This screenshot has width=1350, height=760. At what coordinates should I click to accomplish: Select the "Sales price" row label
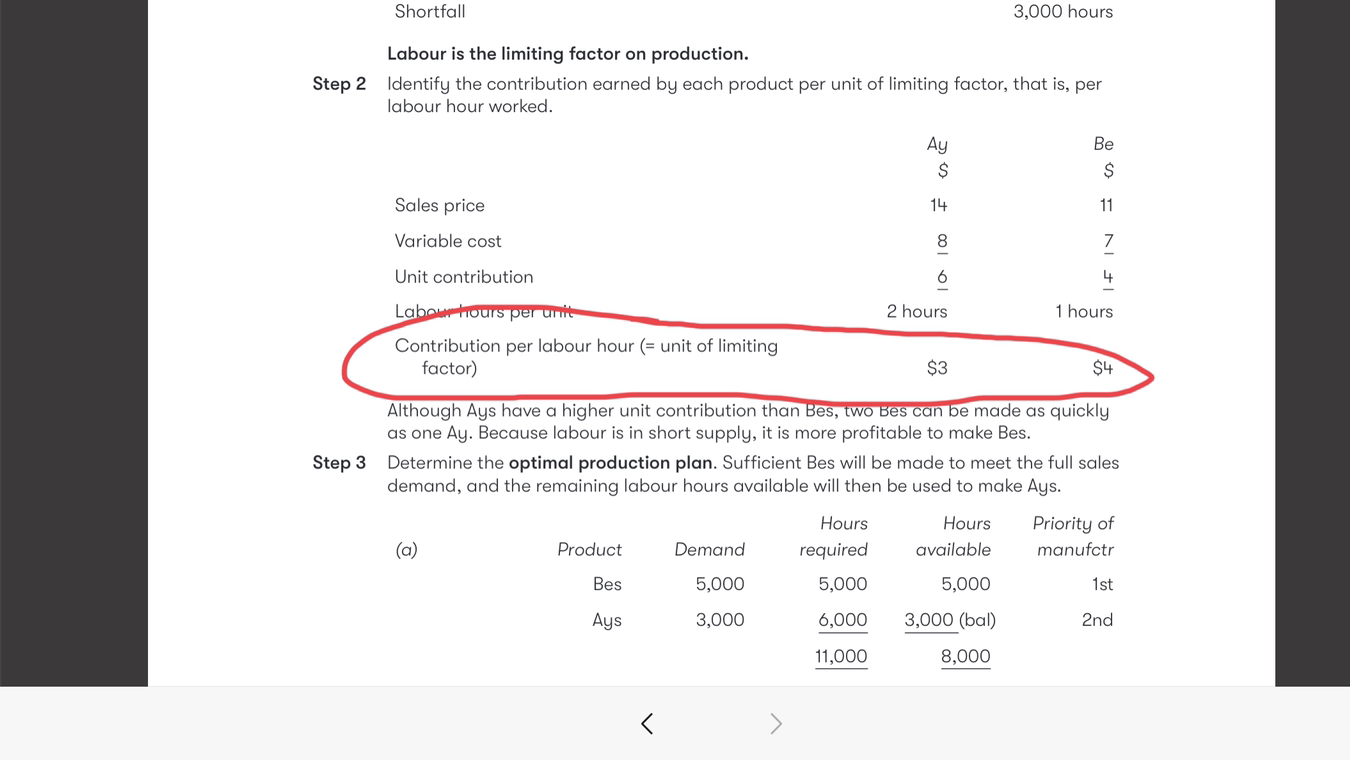[440, 205]
